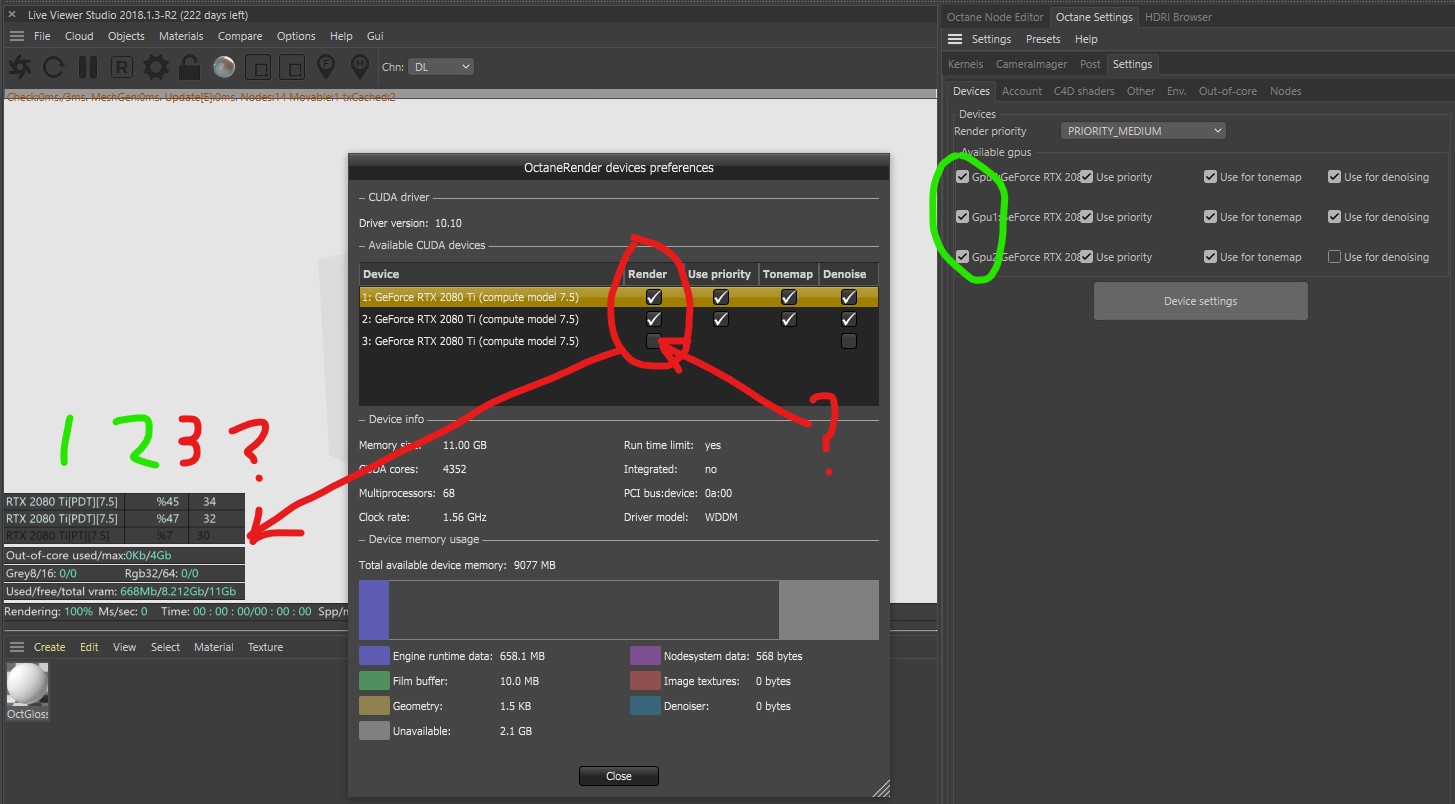Viewport: 1455px width, 804px height.
Task: Select the pin icon marked M
Action: (x=360, y=67)
